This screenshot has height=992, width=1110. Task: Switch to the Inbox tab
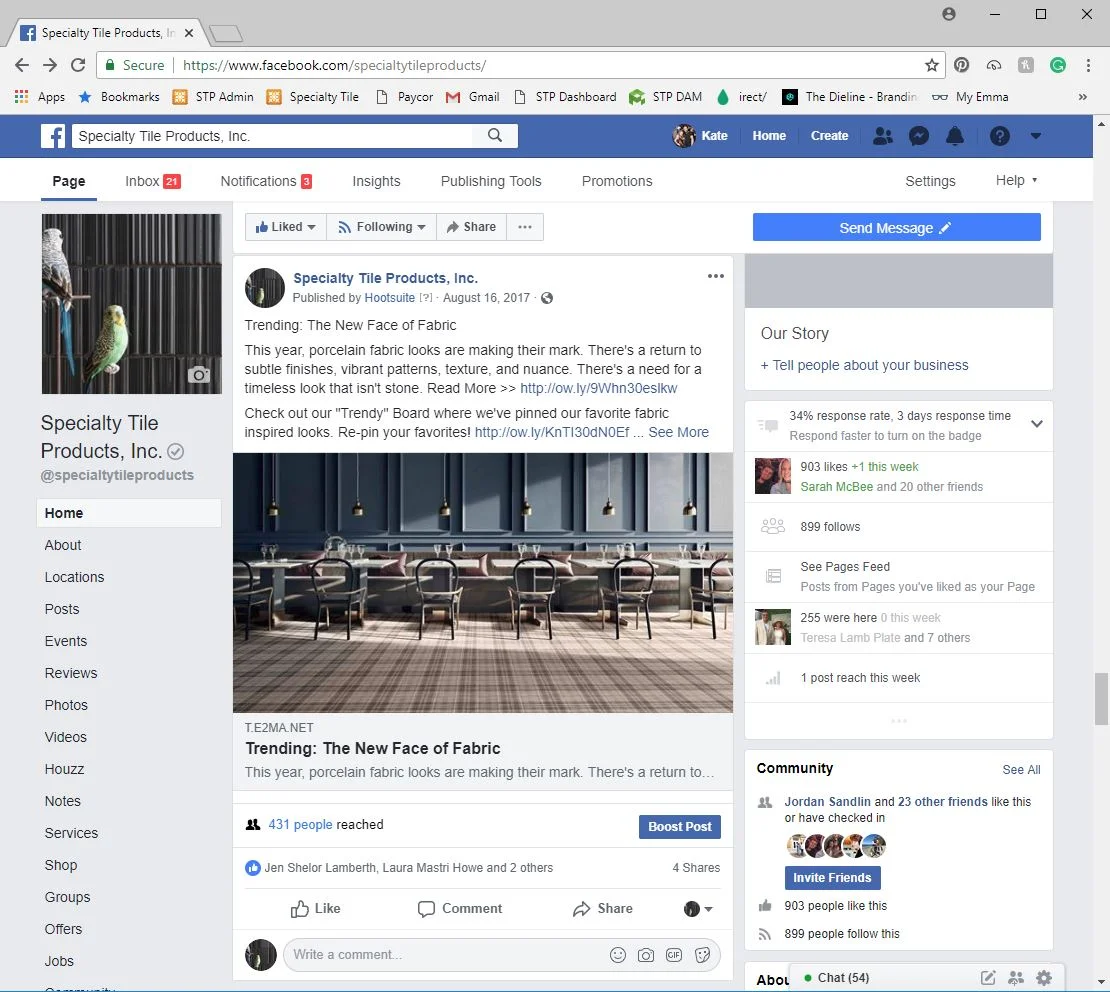point(153,181)
